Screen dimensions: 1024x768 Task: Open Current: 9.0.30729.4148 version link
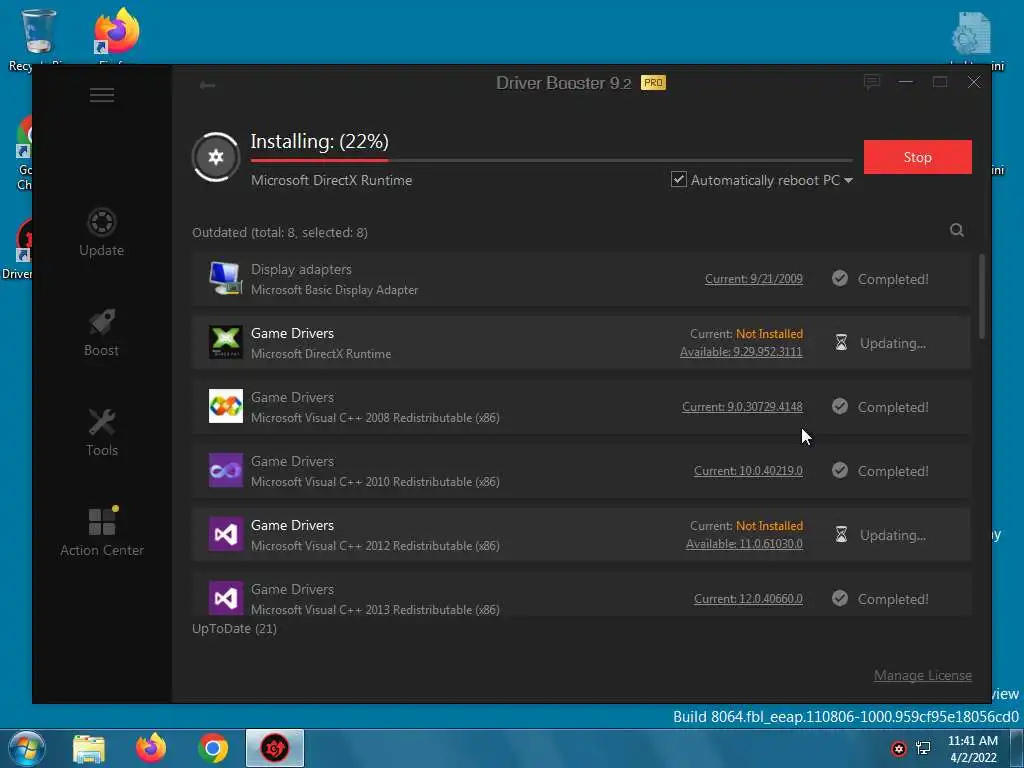(x=743, y=407)
